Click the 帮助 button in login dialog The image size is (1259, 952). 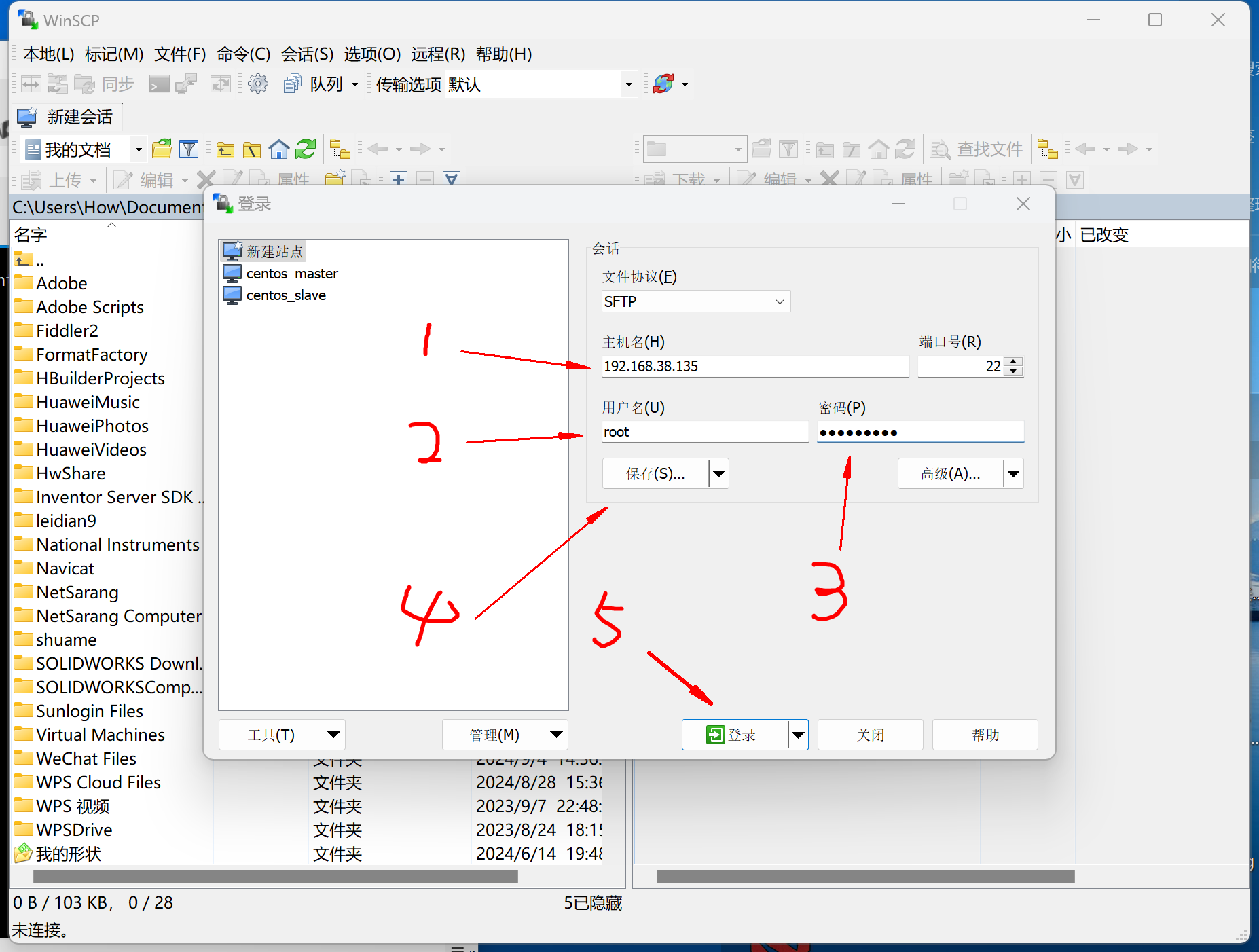[x=985, y=735]
